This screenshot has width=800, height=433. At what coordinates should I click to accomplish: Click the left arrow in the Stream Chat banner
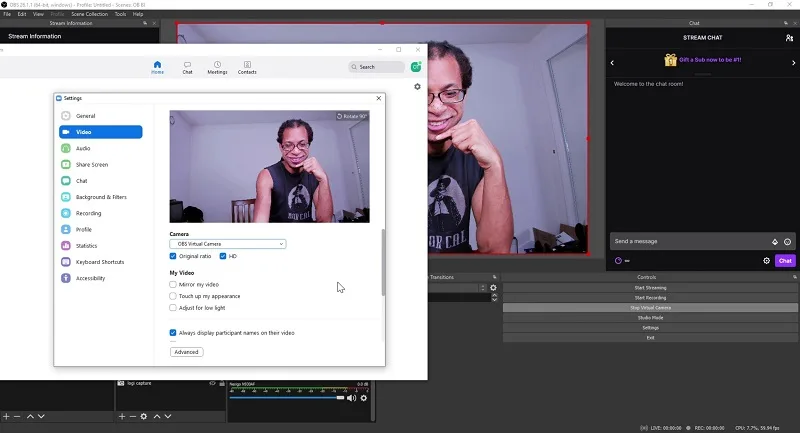[612, 63]
